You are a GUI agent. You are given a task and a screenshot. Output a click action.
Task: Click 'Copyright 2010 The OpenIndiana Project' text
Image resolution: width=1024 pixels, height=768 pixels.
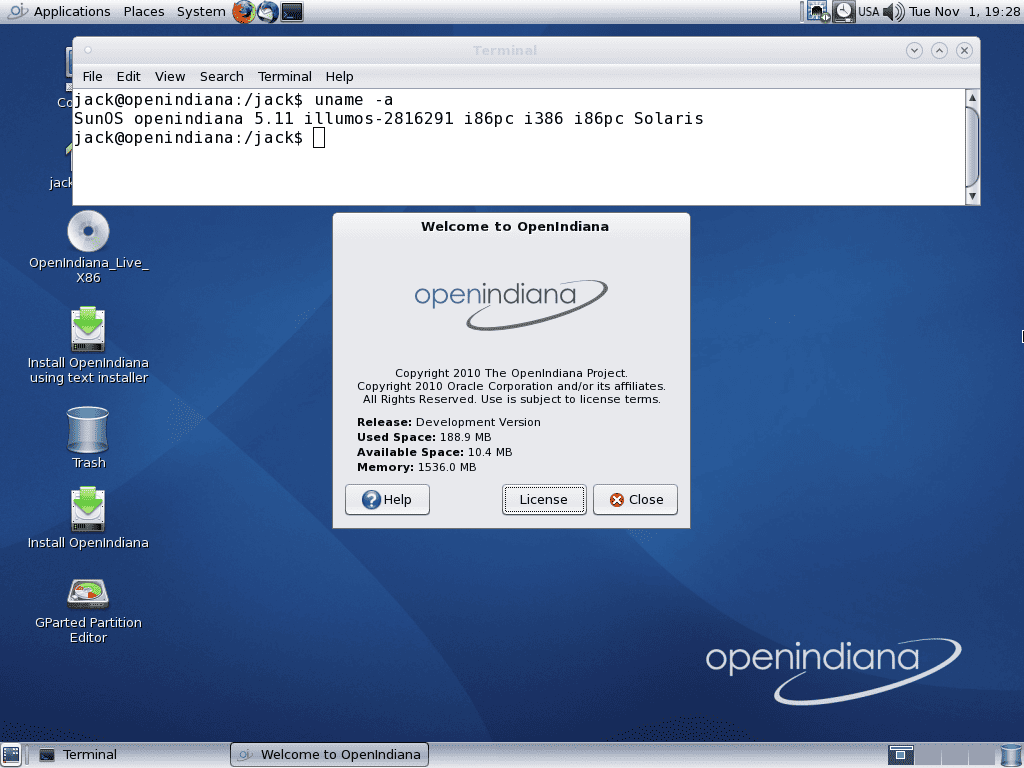[x=511, y=373]
